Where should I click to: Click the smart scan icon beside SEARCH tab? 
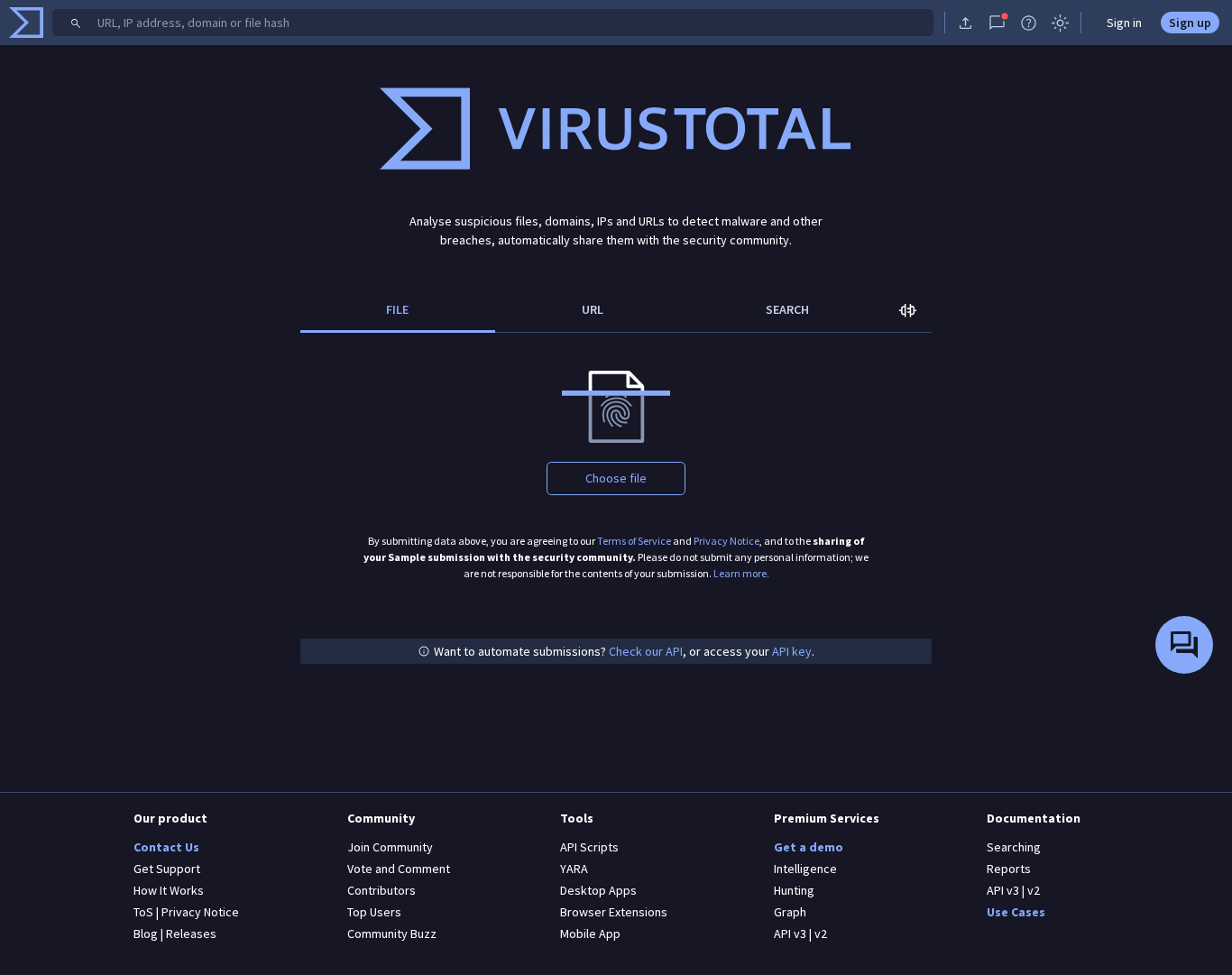pos(907,310)
